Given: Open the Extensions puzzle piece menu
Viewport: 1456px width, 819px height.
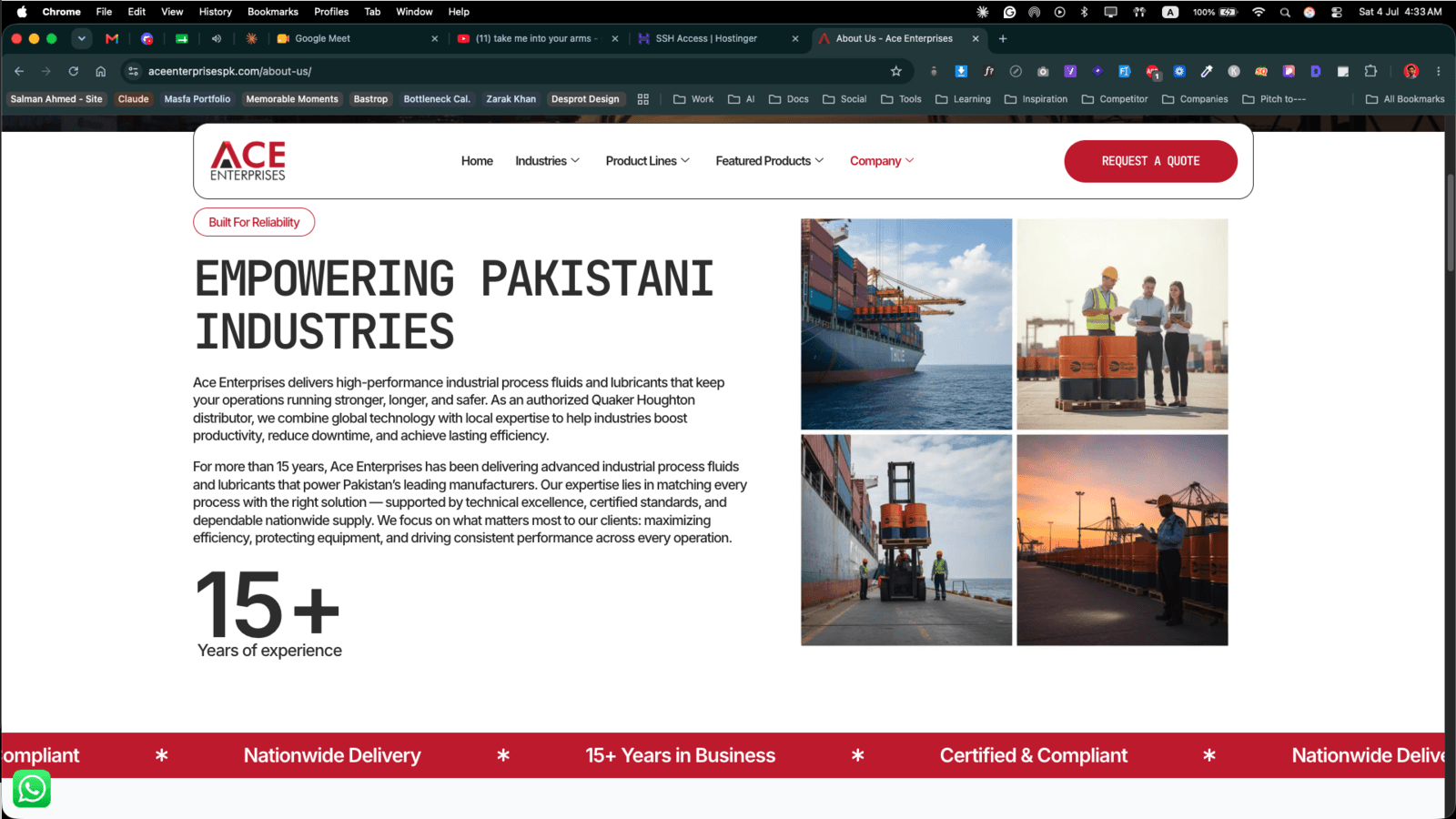Looking at the screenshot, I should point(1370,71).
